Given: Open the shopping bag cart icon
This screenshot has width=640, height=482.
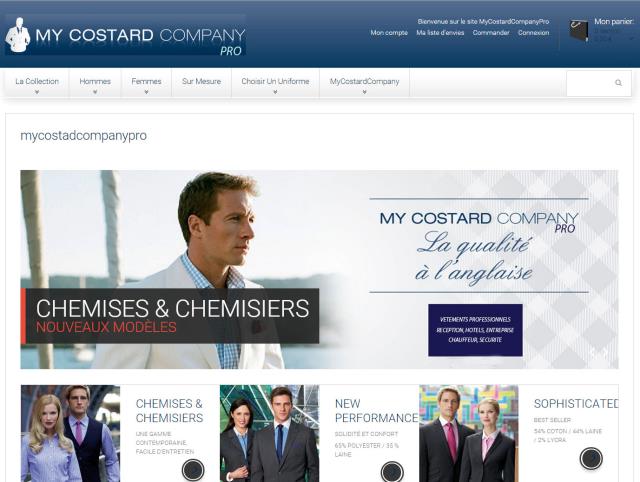Looking at the screenshot, I should click(579, 30).
